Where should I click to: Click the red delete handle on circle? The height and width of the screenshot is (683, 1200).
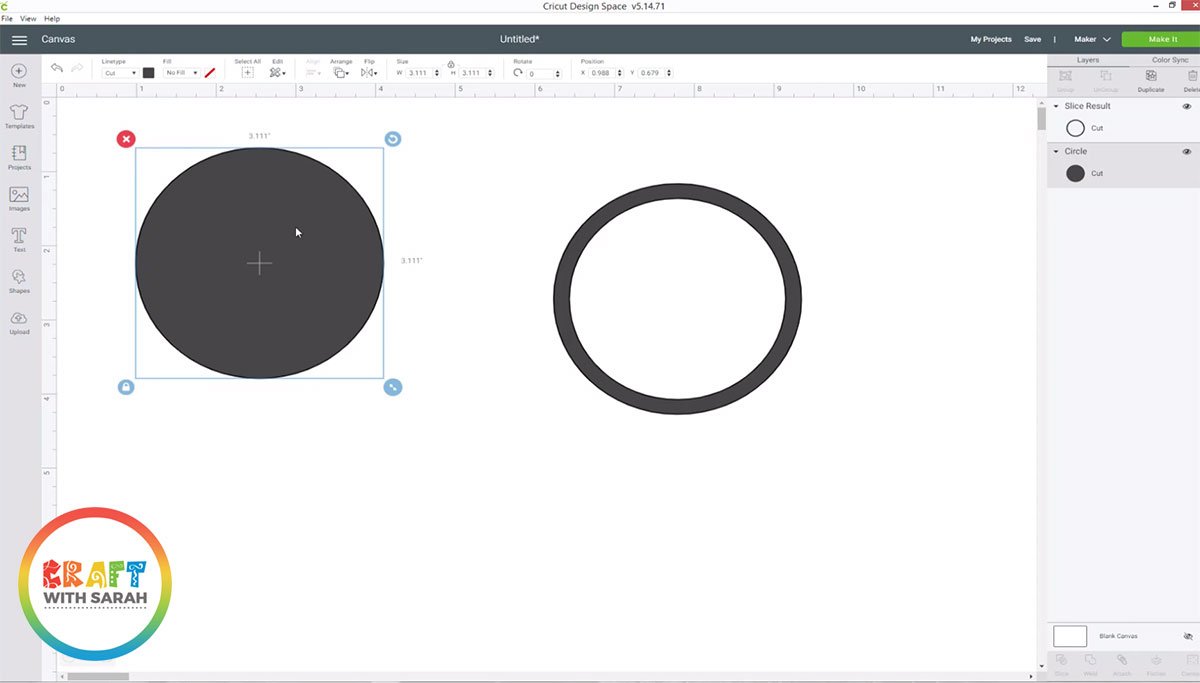(x=126, y=139)
